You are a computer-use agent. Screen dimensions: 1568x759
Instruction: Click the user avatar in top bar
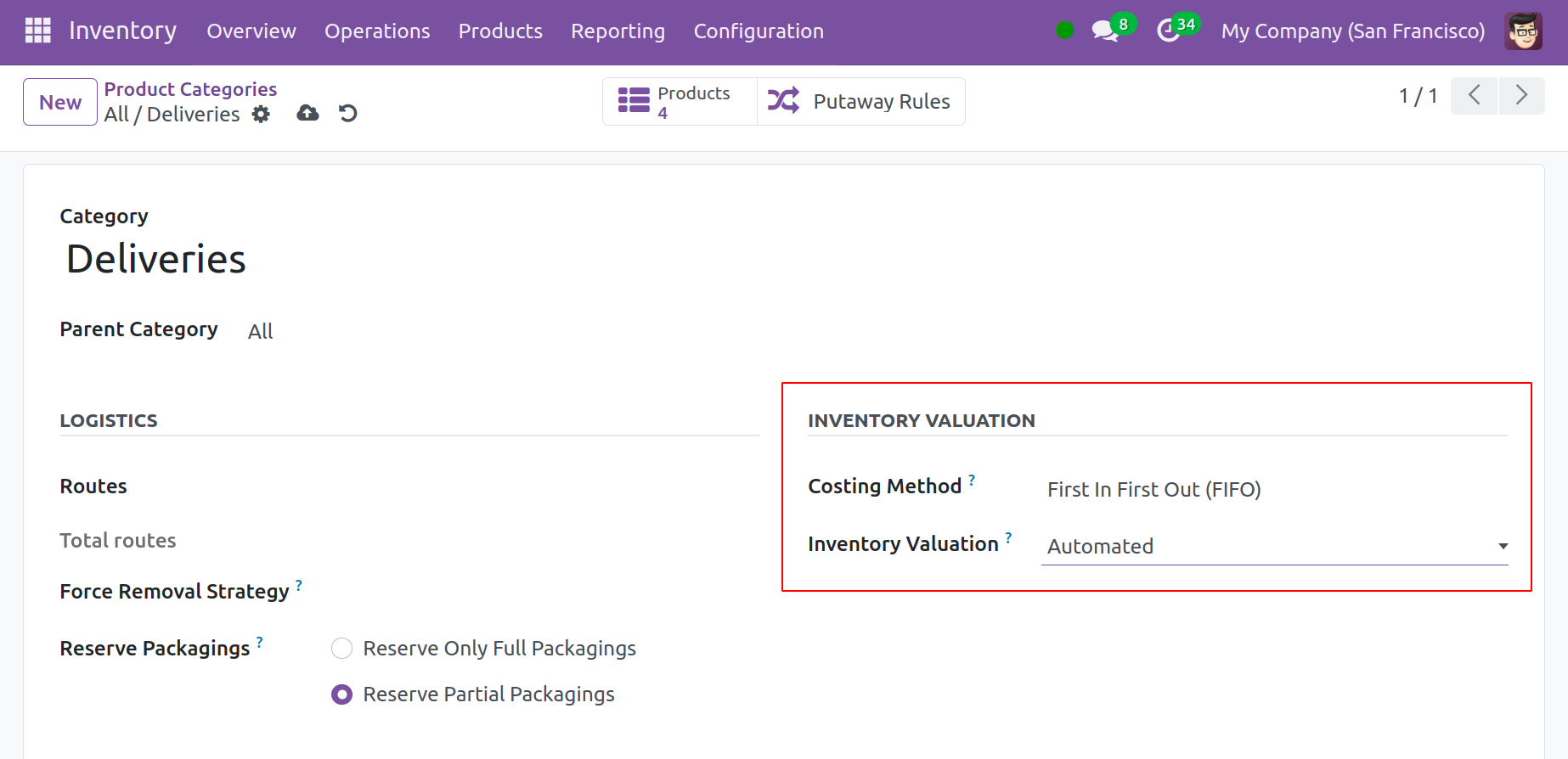[x=1523, y=31]
